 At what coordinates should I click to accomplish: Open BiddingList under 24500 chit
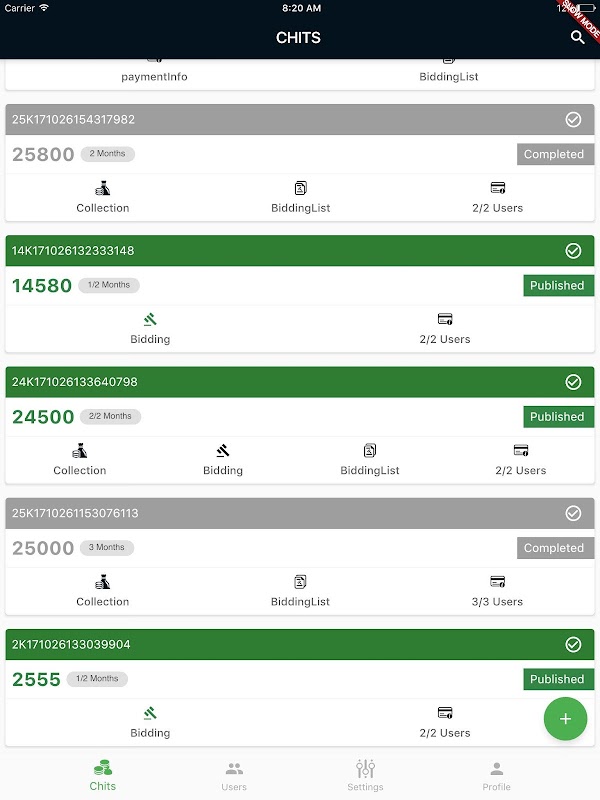[369, 451]
